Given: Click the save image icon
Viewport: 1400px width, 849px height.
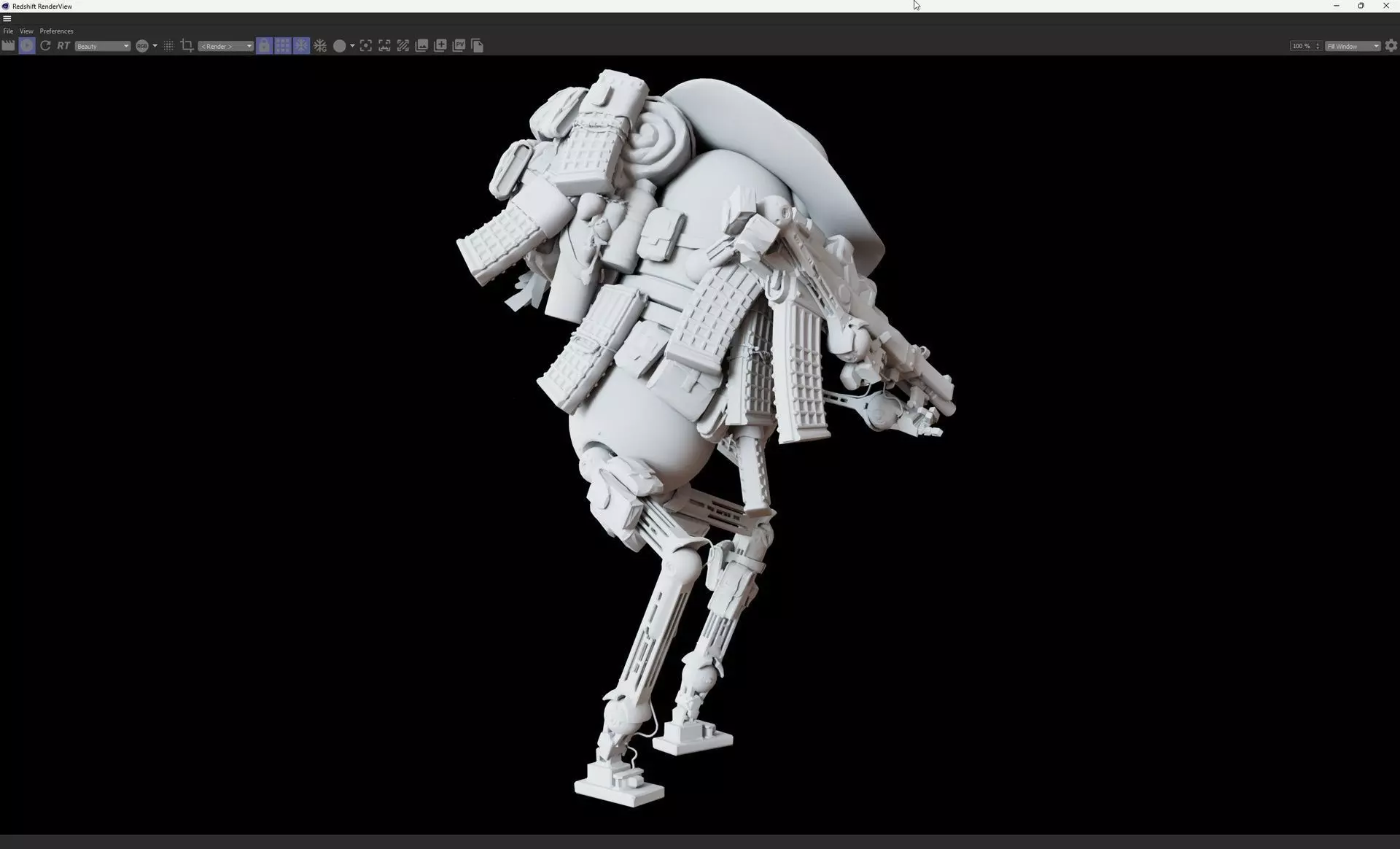Looking at the screenshot, I should (x=421, y=46).
